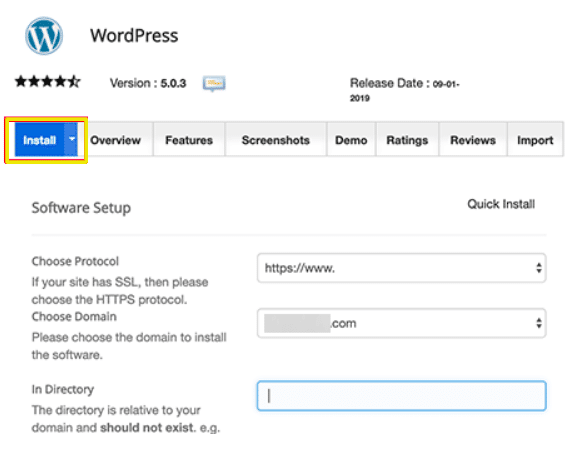The image size is (584, 452).
Task: Switch to the Reviews tab
Action: point(473,140)
